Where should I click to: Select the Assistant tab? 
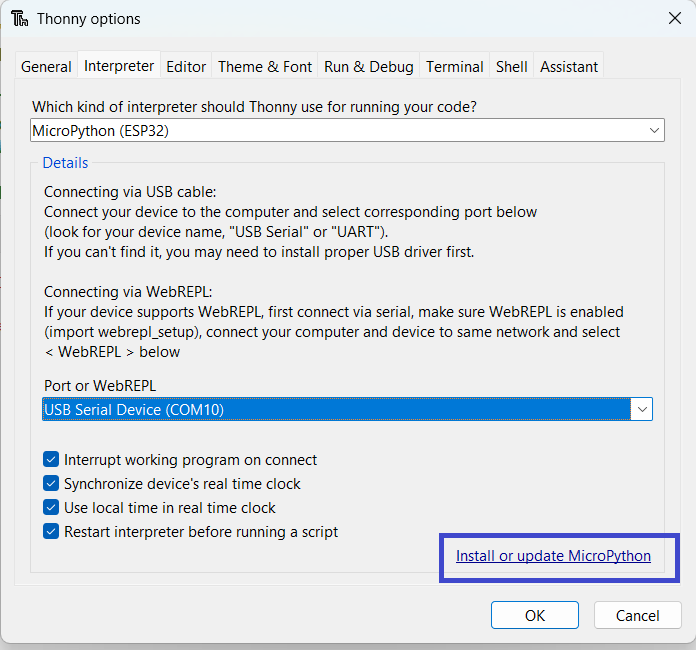(569, 67)
